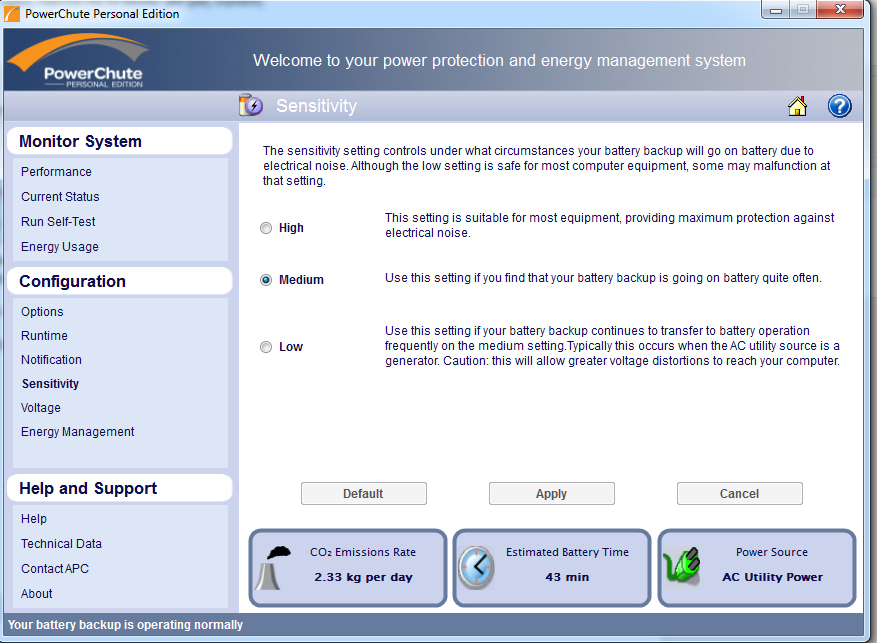This screenshot has width=877, height=643.
Task: Open the Performance page
Action: point(56,172)
